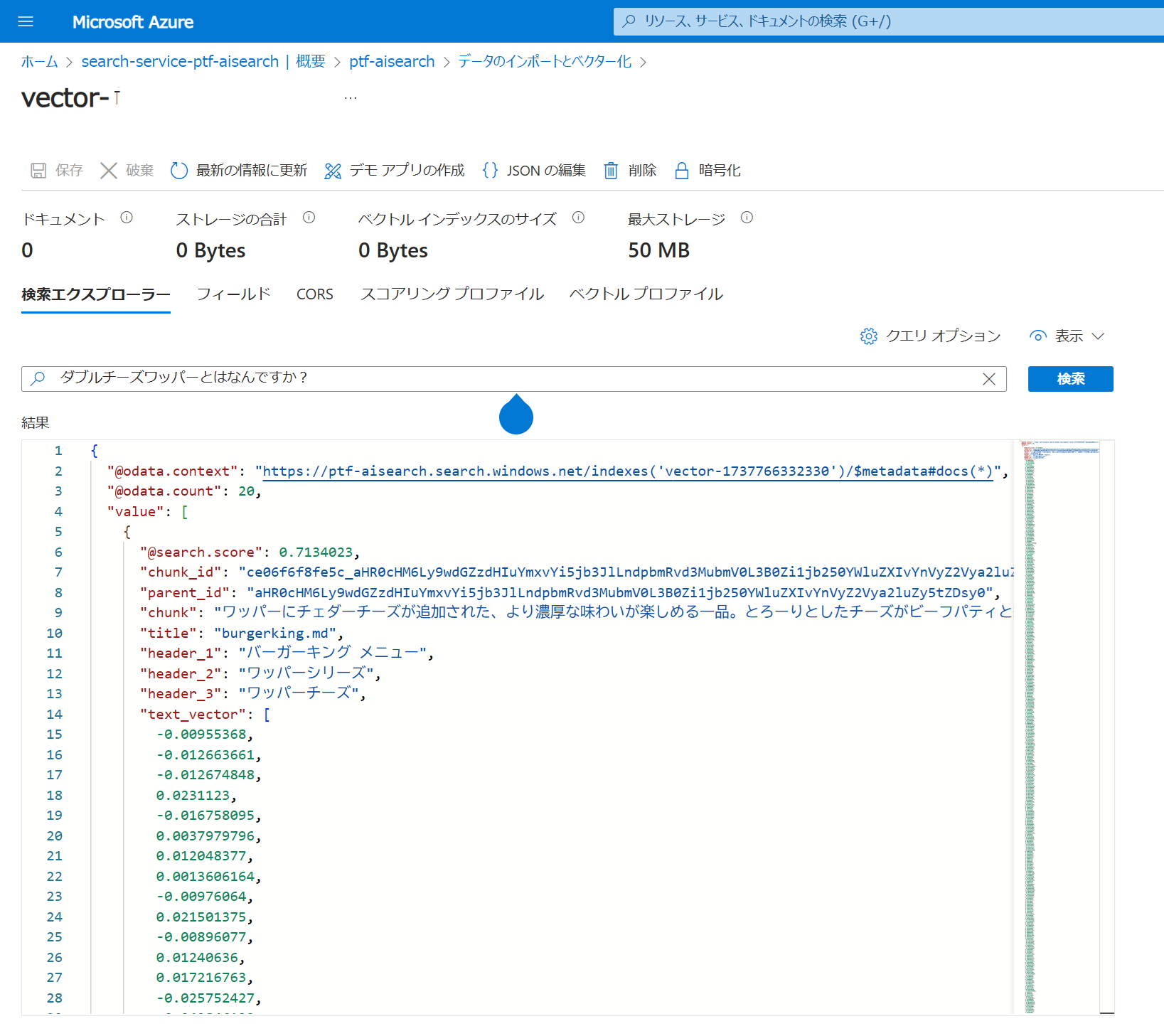Click the vector value -0.025752427
This screenshot has width=1164, height=1036.
pos(205,998)
